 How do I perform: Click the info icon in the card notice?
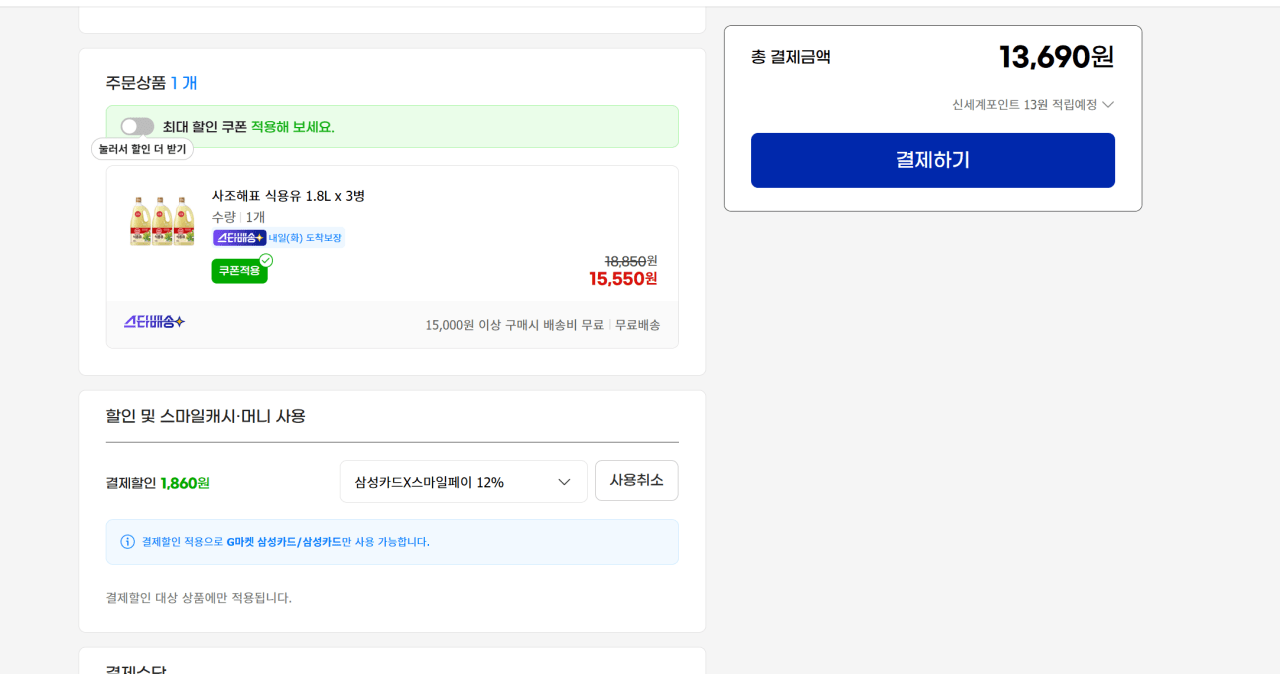pyautogui.click(x=125, y=541)
